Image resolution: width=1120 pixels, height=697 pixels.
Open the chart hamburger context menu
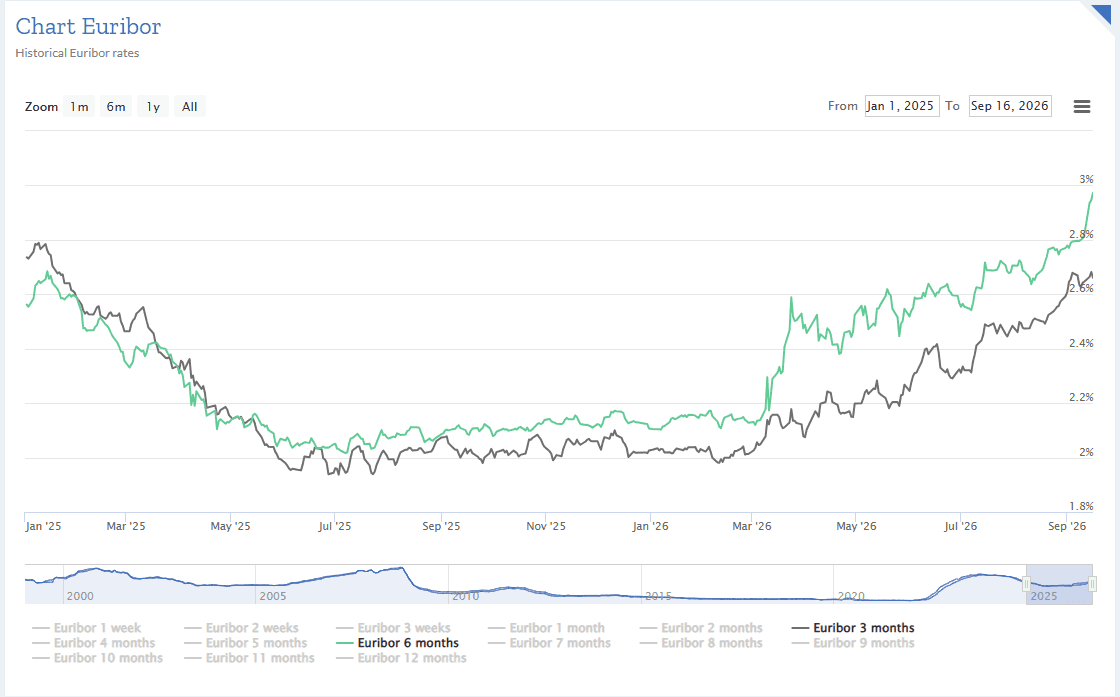click(1081, 106)
